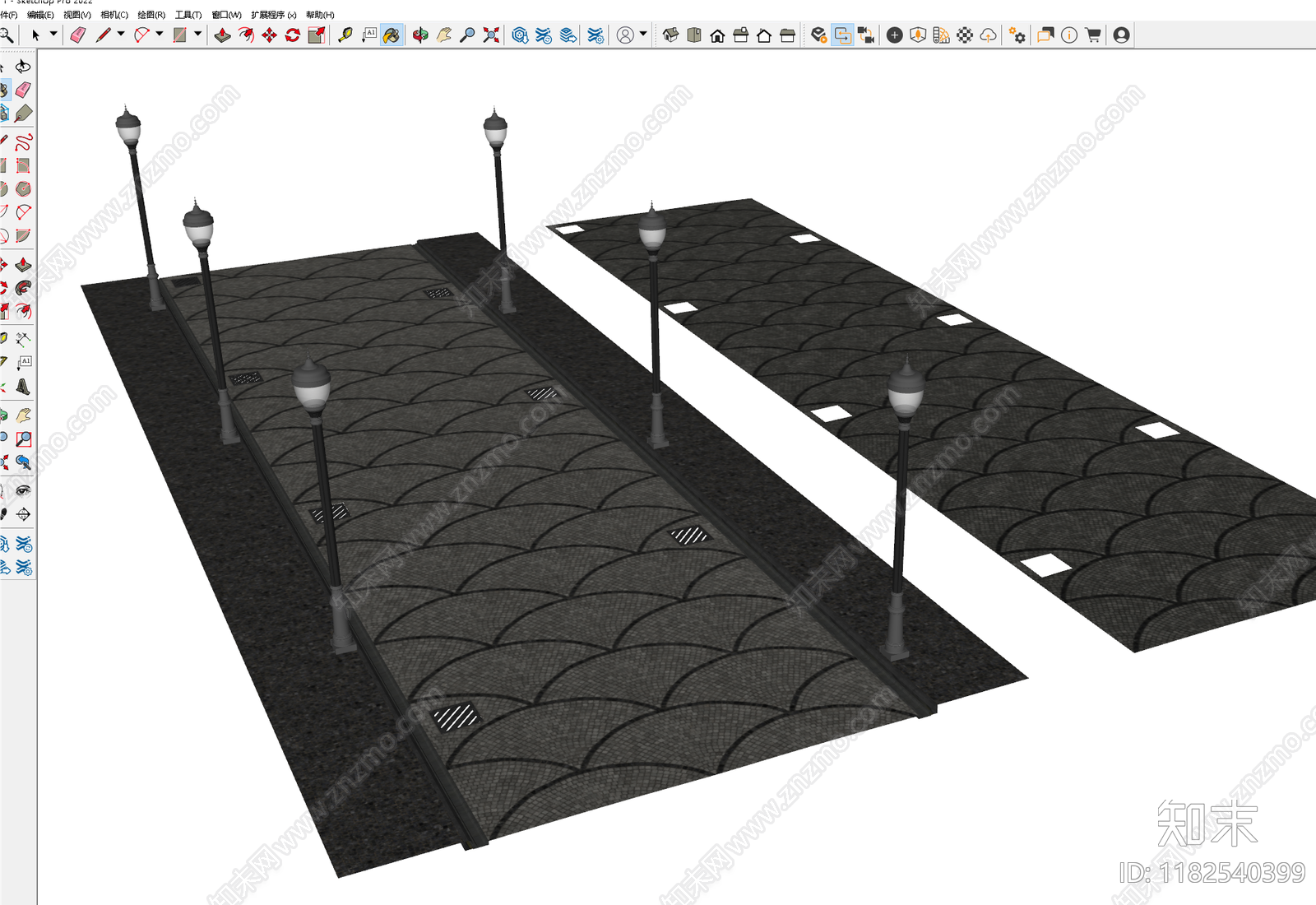
Task: Select Zoom Window tool in left toolbar
Action: tap(23, 439)
